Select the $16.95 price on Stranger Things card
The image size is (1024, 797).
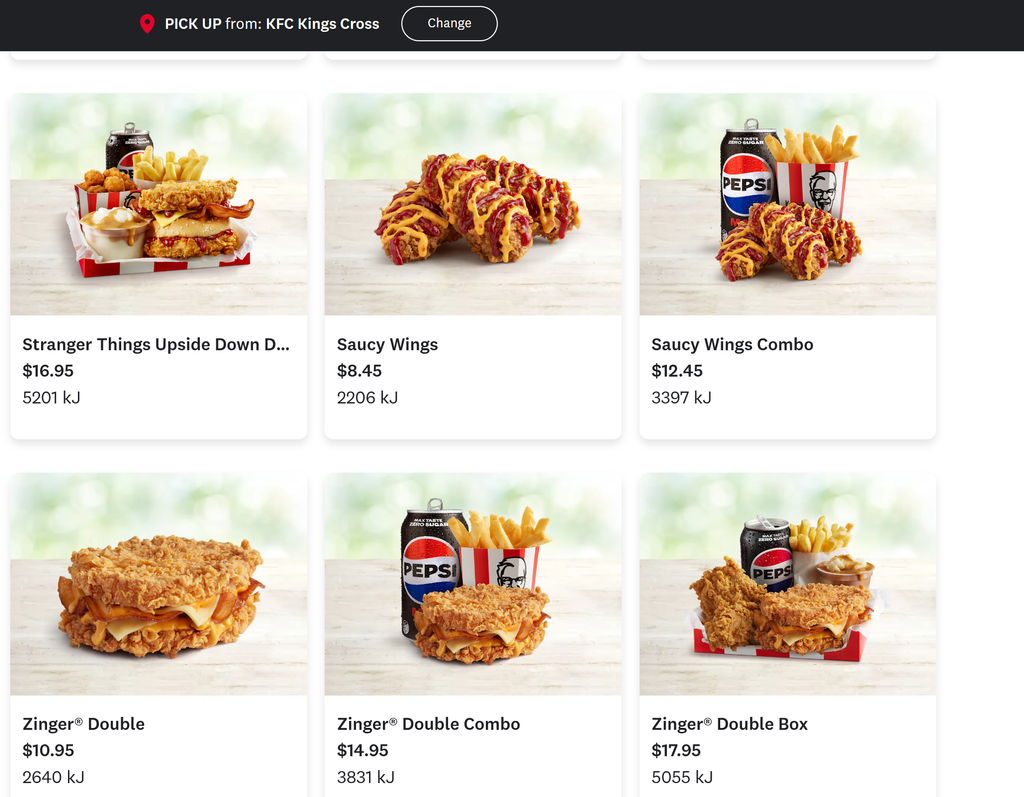click(48, 371)
